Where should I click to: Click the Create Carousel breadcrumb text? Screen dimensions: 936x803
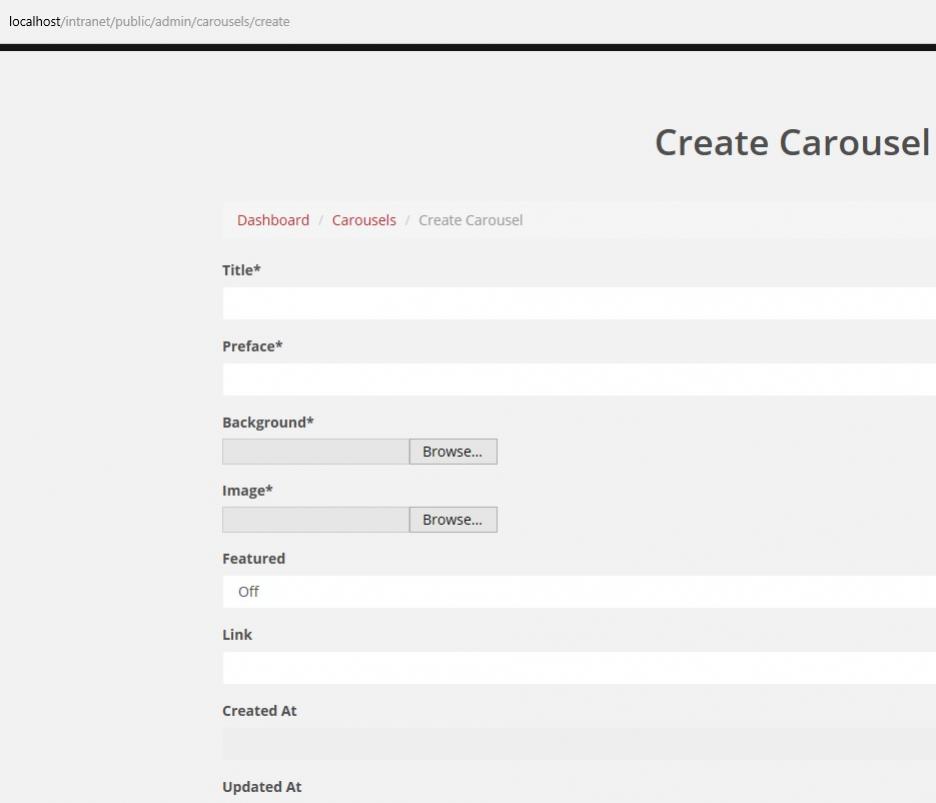click(470, 220)
